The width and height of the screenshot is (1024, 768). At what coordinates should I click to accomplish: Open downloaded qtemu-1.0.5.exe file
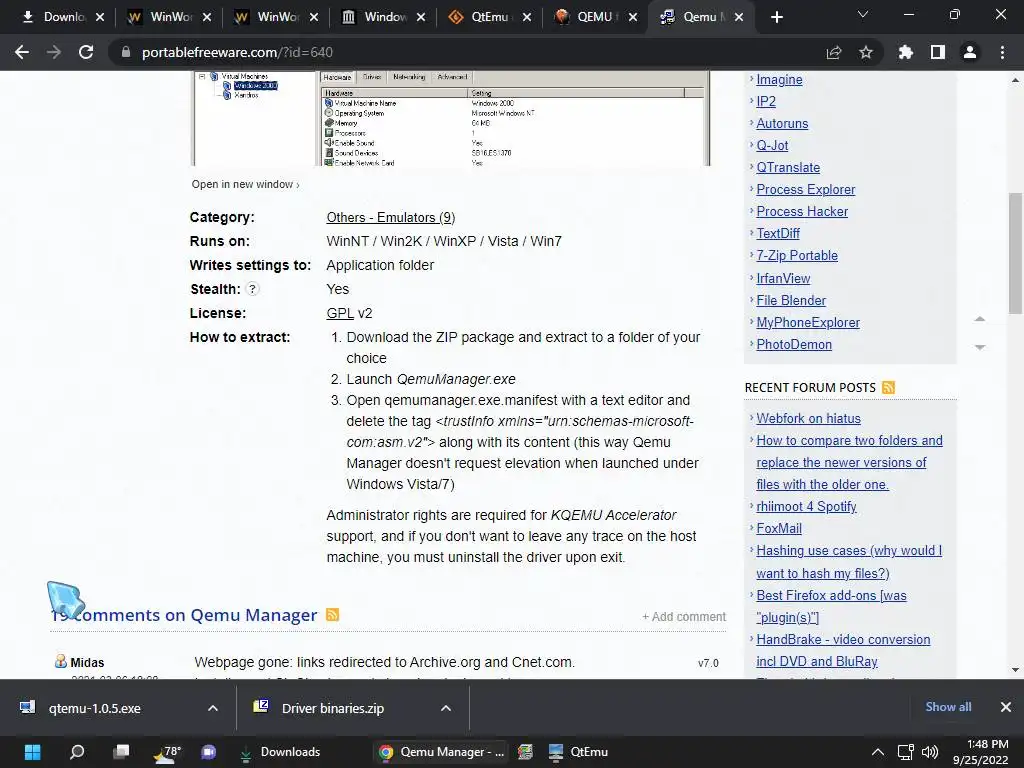(x=95, y=708)
